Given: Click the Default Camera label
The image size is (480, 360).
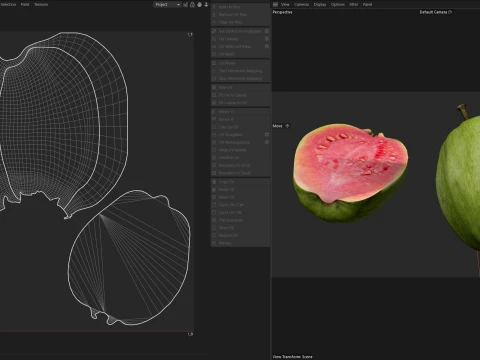Looking at the screenshot, I should pos(433,12).
